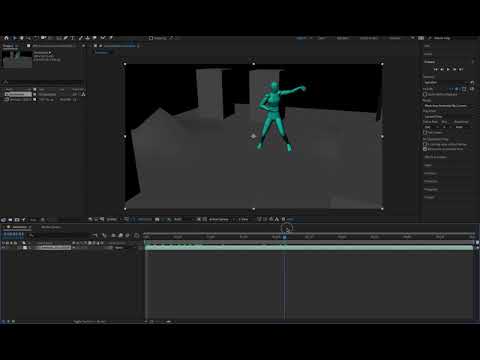Select the Pen tool
The image size is (480, 360).
(65, 38)
